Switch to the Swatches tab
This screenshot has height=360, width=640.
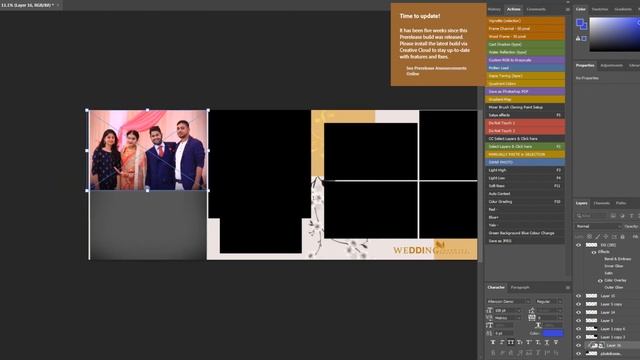(x=600, y=9)
